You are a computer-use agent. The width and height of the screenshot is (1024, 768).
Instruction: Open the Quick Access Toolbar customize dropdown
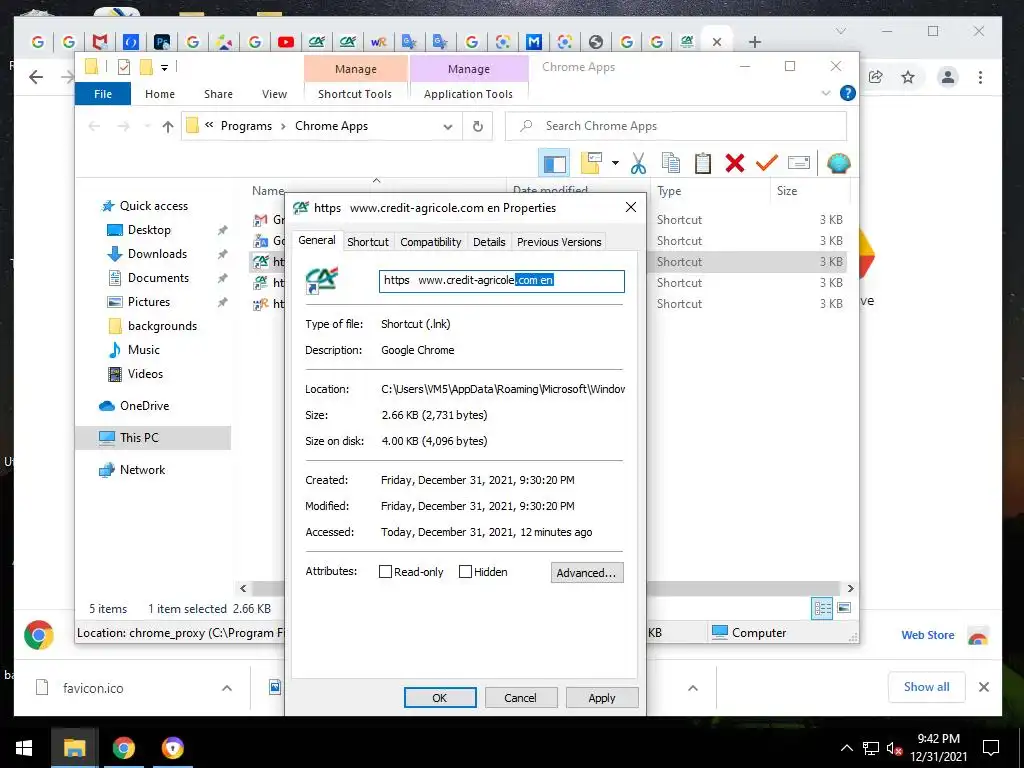pyautogui.click(x=165, y=67)
